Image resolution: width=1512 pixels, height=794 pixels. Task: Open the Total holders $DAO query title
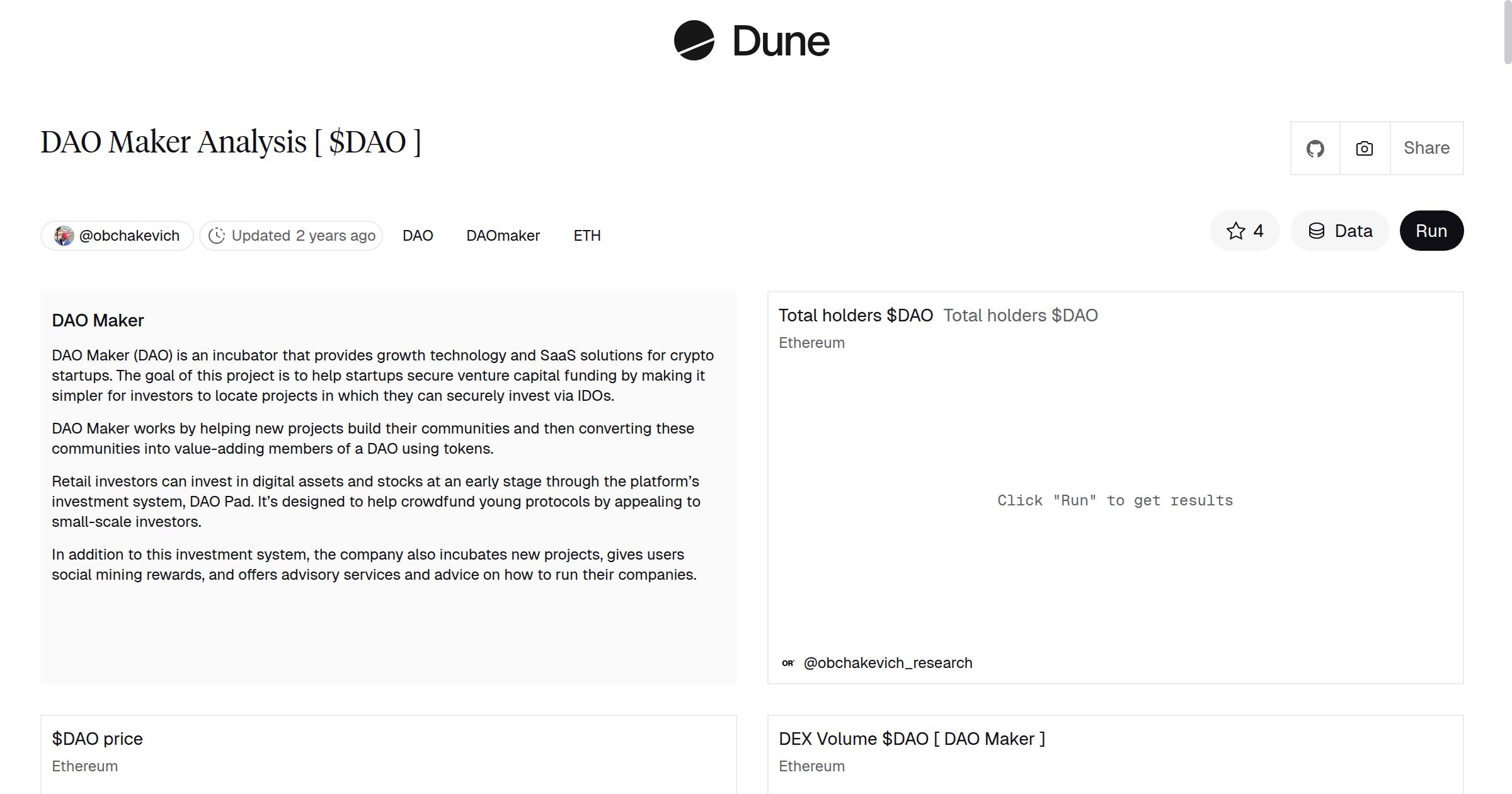[856, 315]
